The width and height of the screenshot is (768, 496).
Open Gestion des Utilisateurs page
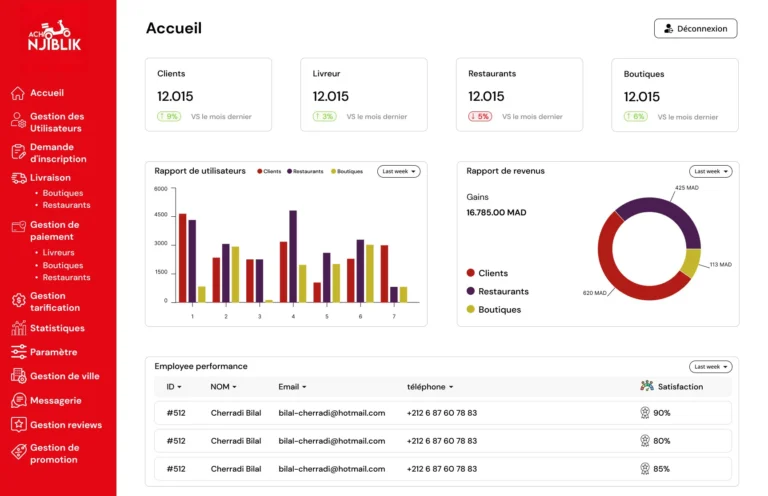[57, 122]
